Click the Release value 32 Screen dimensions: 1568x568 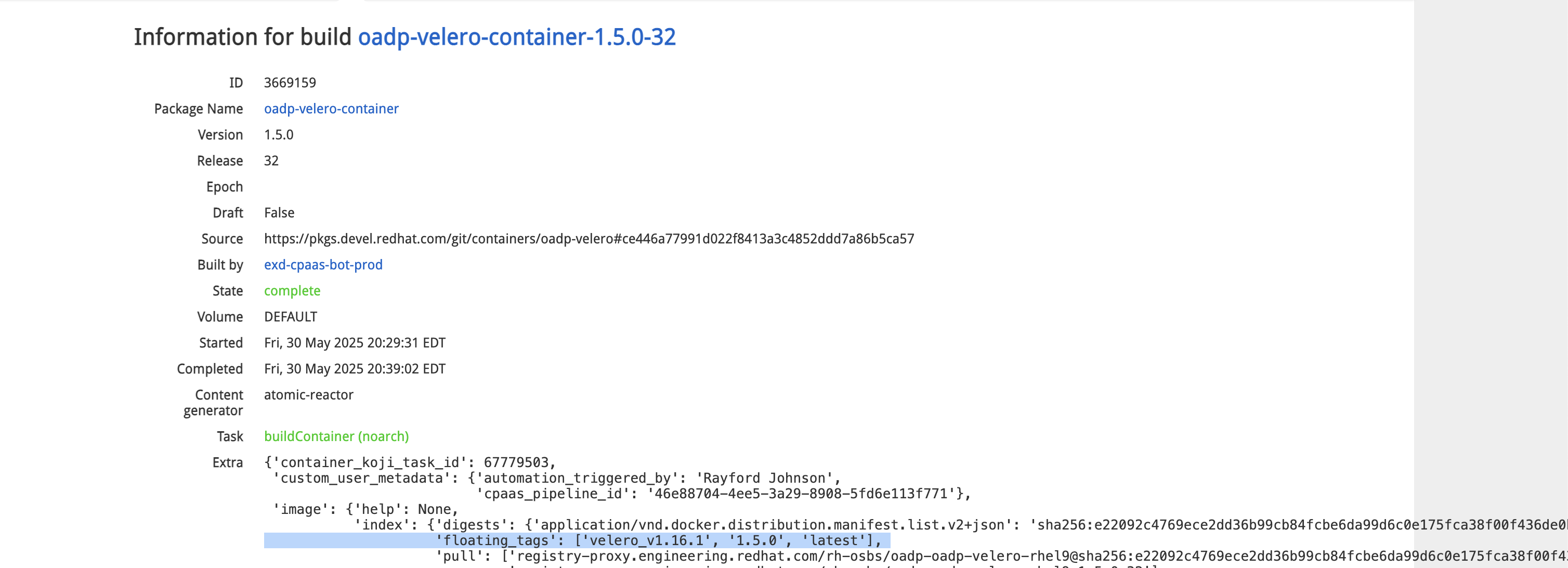coord(271,161)
